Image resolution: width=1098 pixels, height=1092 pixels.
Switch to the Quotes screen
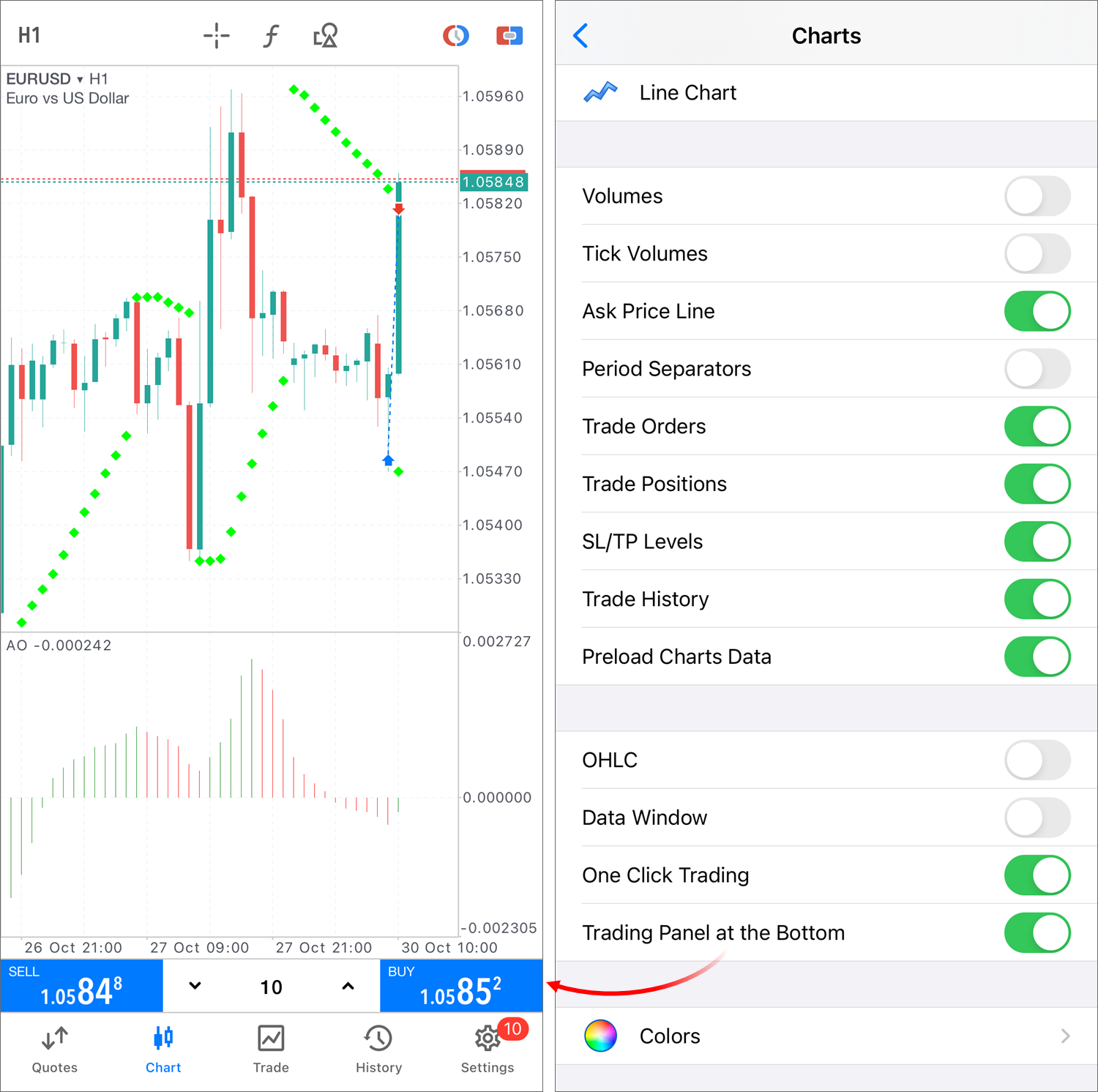[54, 1049]
